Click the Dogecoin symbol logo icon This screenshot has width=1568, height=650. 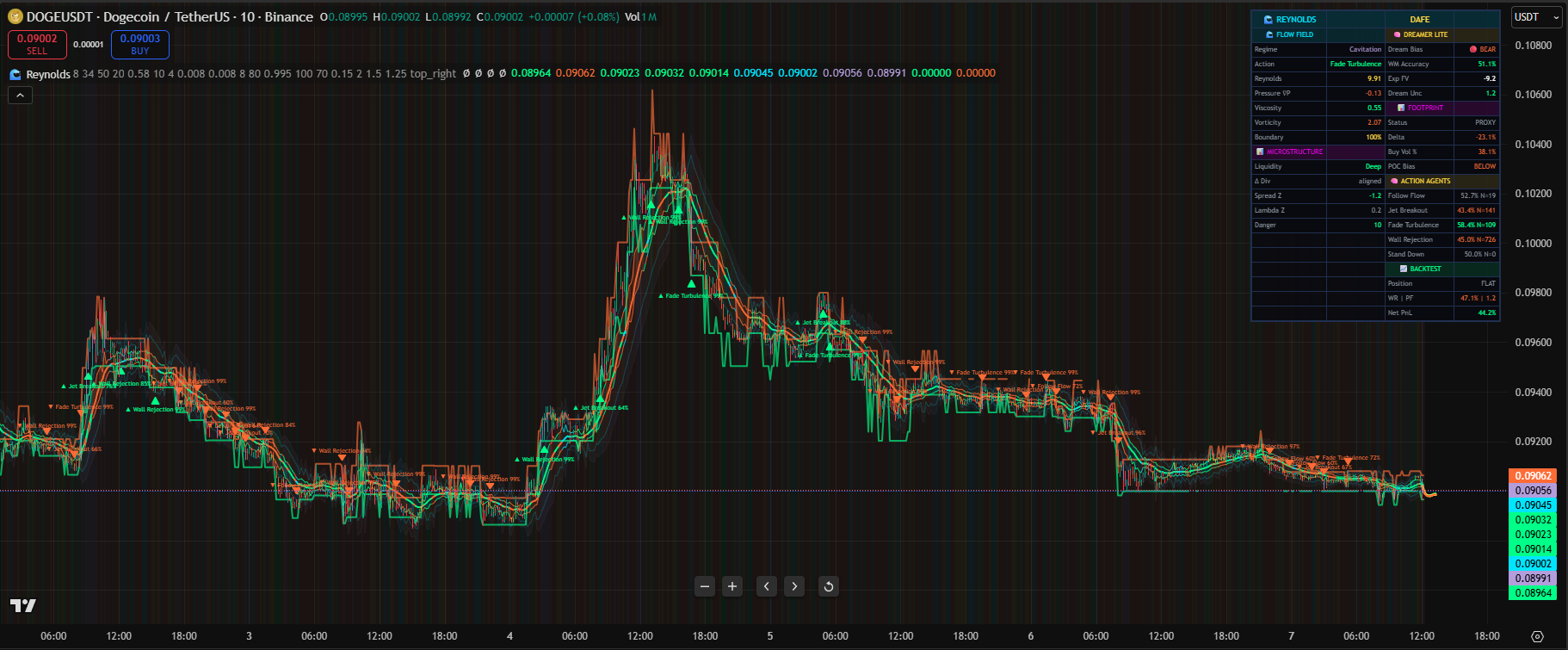15,16
